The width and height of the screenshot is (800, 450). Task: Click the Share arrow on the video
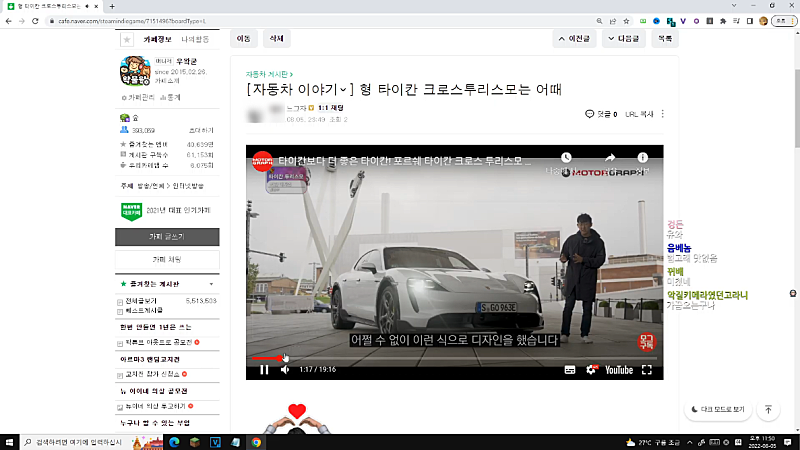pyautogui.click(x=608, y=158)
